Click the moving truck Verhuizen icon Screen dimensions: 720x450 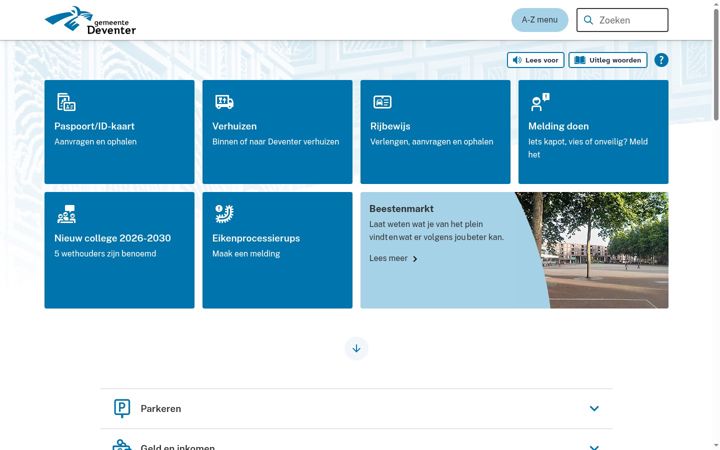(x=224, y=102)
